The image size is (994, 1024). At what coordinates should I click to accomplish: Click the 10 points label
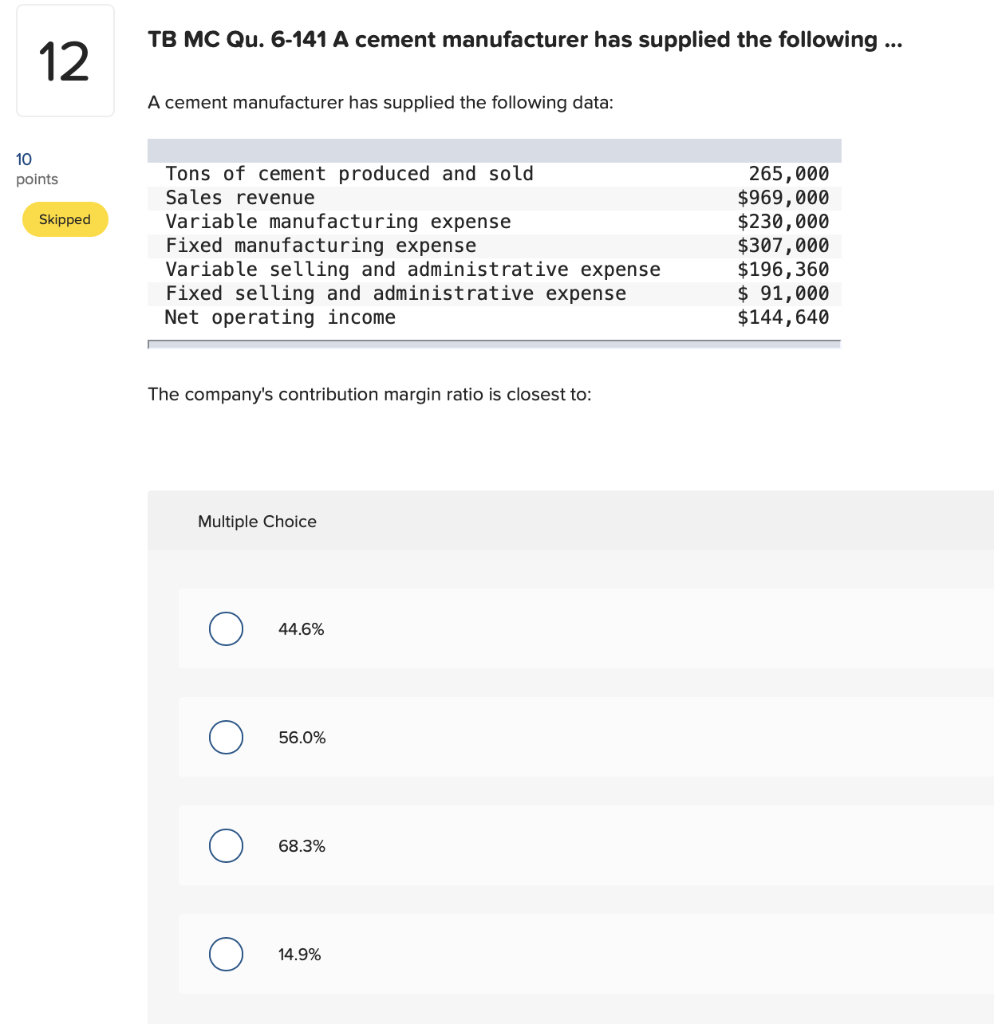point(37,169)
